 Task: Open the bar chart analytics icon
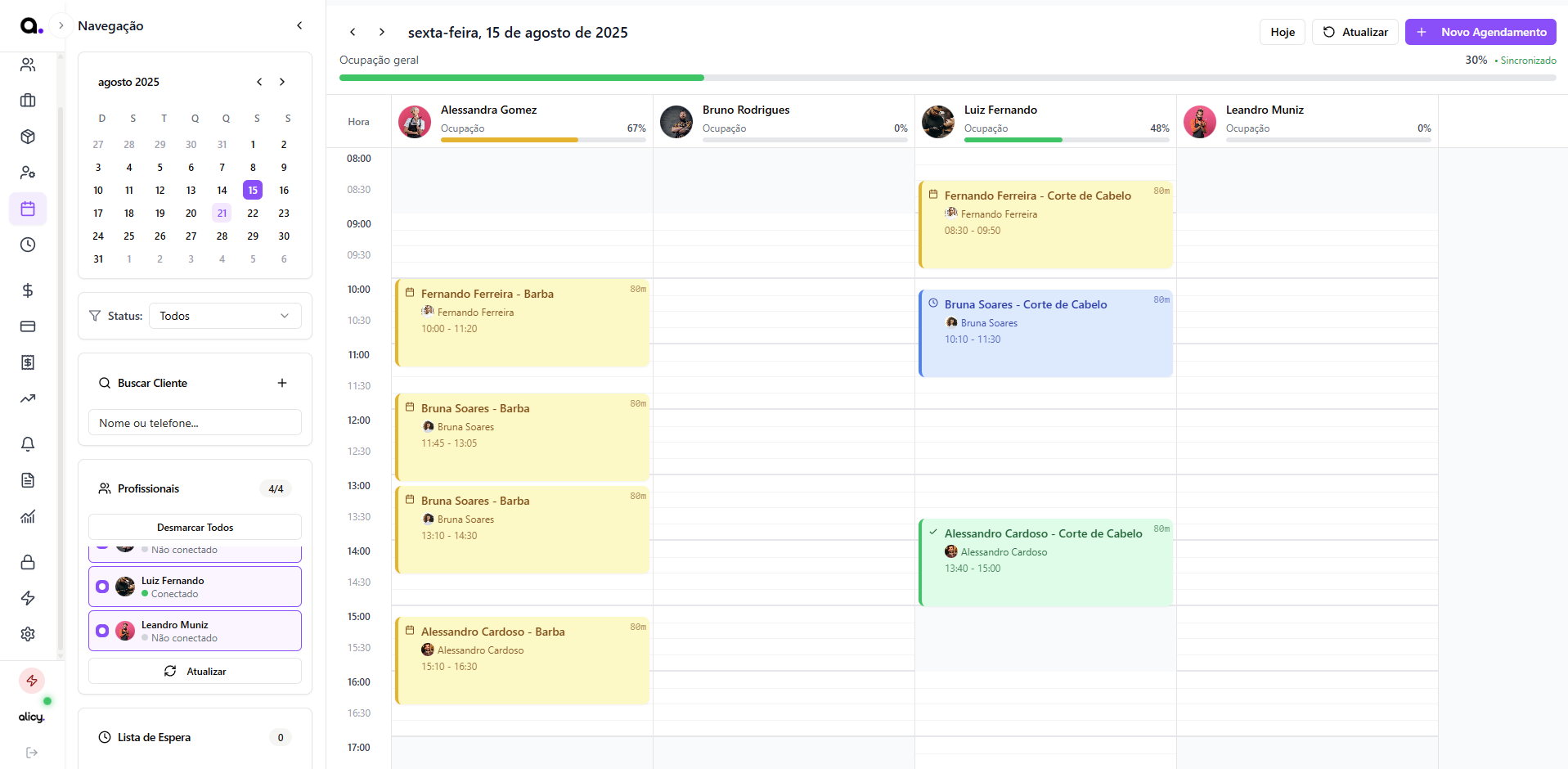coord(28,516)
